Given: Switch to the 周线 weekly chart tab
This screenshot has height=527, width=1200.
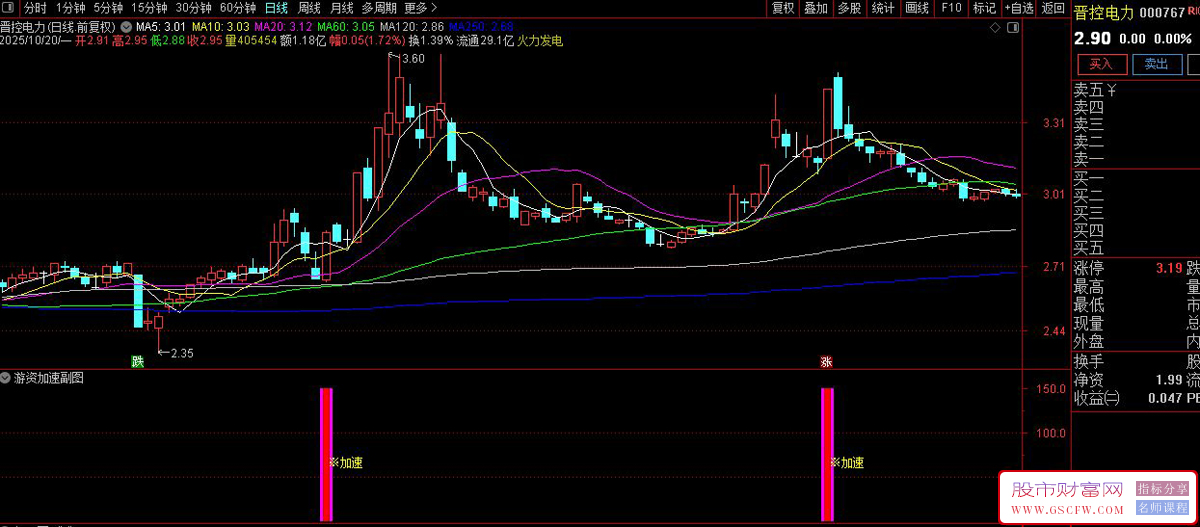Looking at the screenshot, I should (309, 8).
